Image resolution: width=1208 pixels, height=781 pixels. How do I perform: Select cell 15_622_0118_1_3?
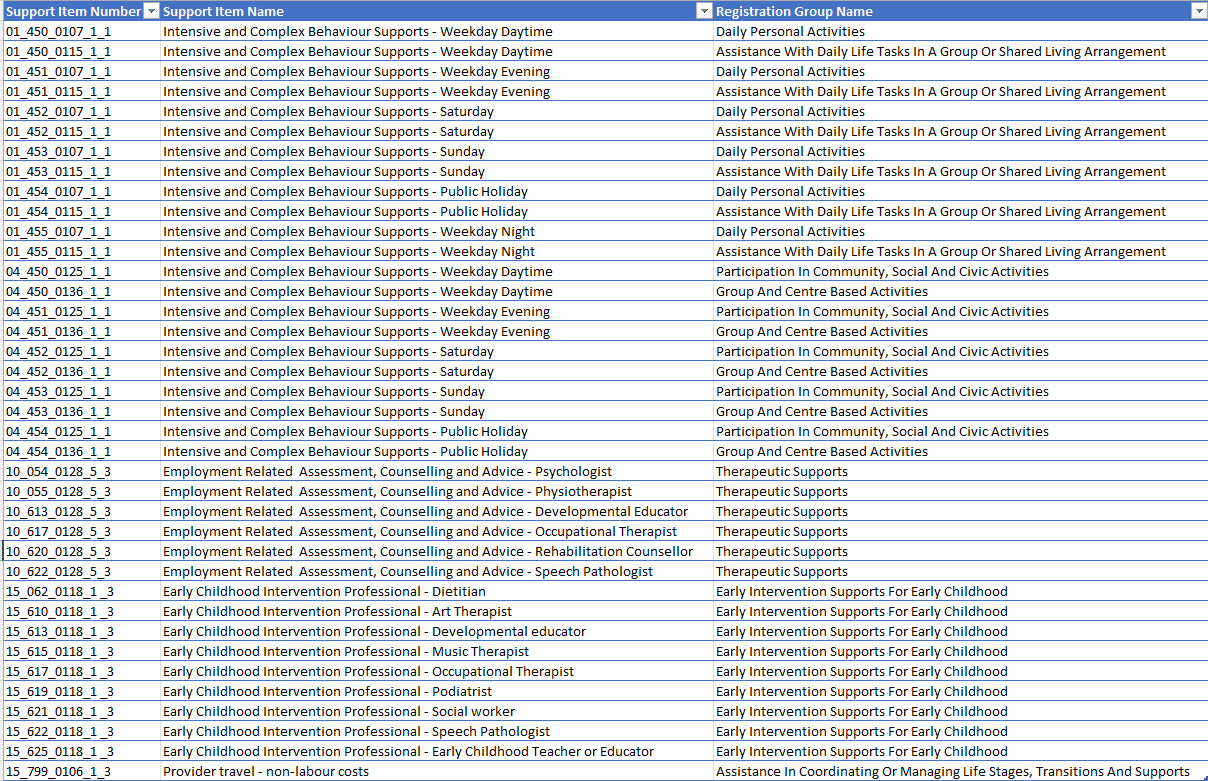click(x=80, y=731)
